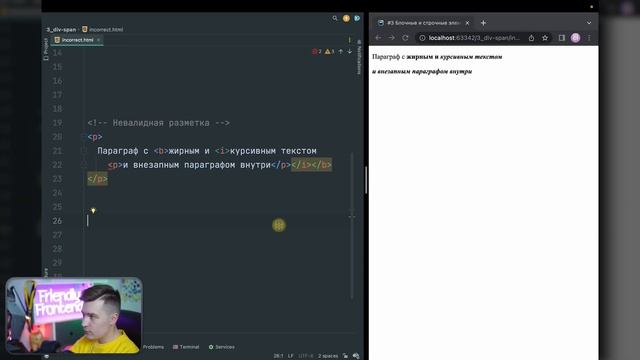Bookmark this page with the star
This screenshot has height=360, width=640.
pos(545,38)
